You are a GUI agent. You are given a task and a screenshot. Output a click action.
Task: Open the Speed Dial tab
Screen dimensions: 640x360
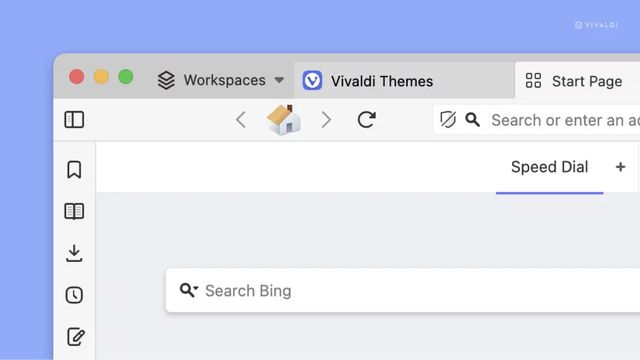(x=549, y=167)
